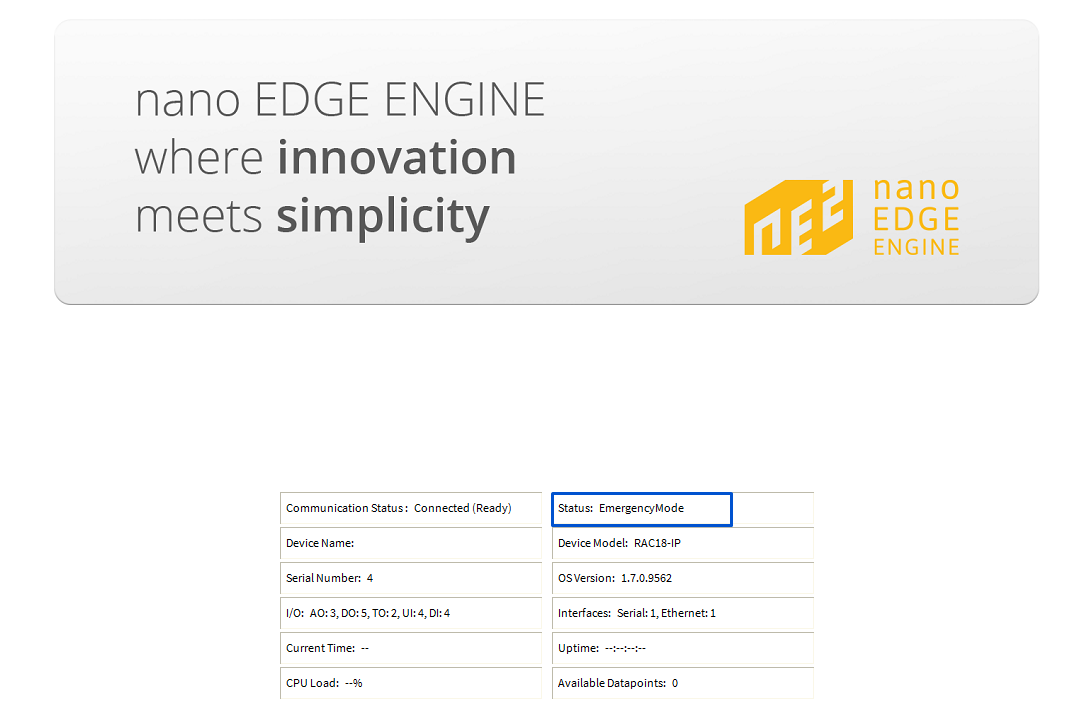Select the Device Model RAC18-IP field
This screenshot has width=1091, height=715.
click(682, 543)
